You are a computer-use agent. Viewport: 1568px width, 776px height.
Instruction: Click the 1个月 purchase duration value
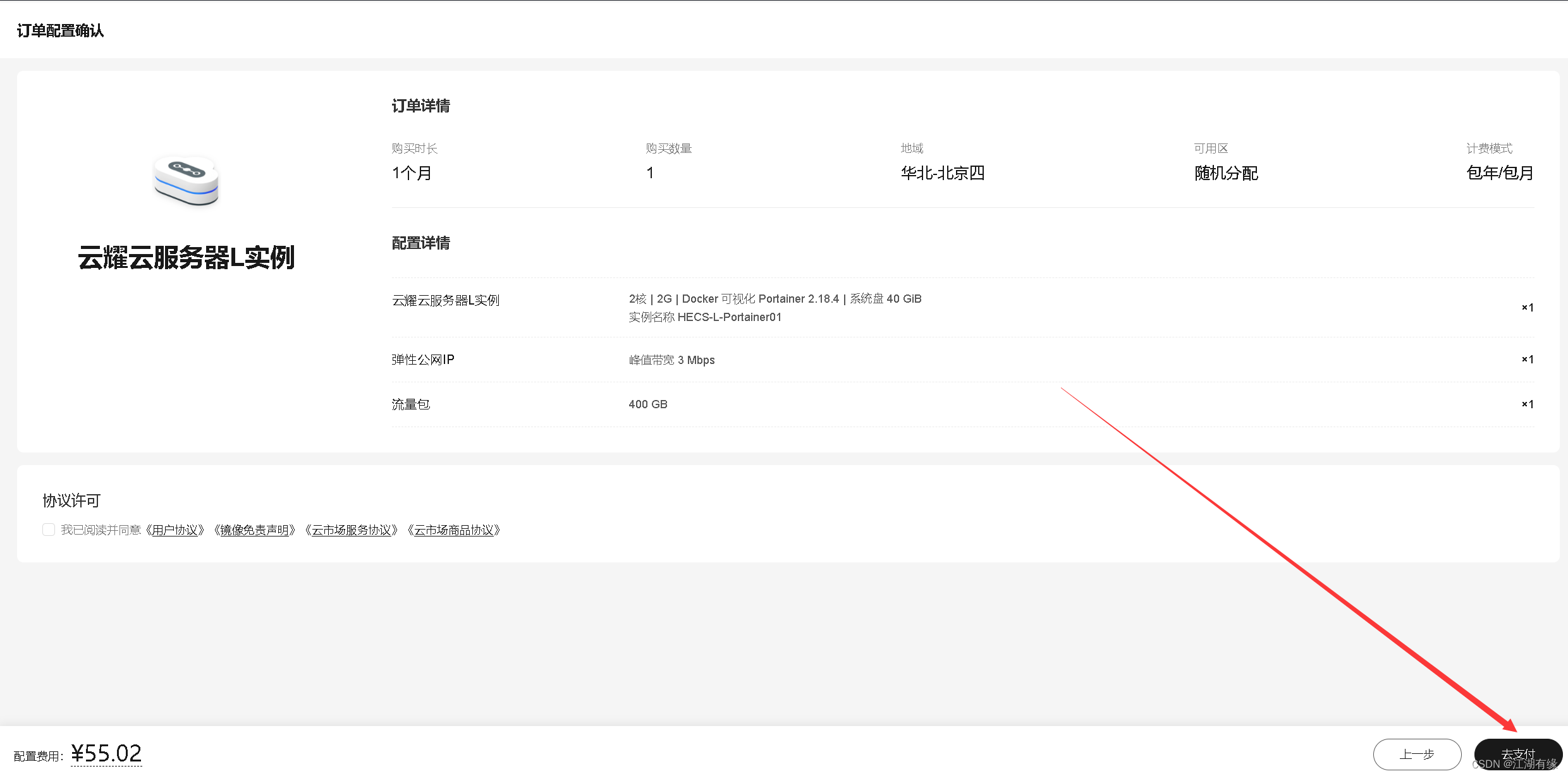point(412,173)
